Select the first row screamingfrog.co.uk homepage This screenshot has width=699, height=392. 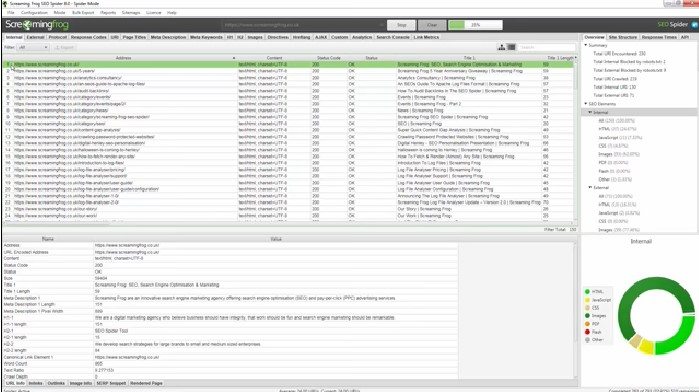coord(288,64)
